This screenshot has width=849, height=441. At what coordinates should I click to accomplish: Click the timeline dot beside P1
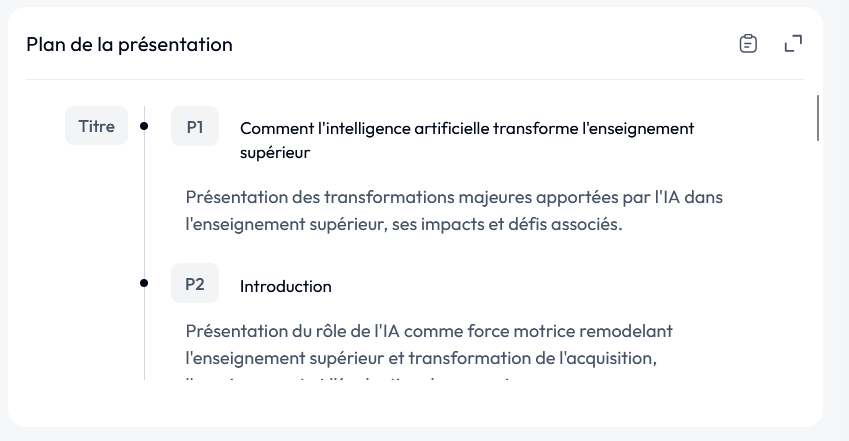tap(144, 126)
